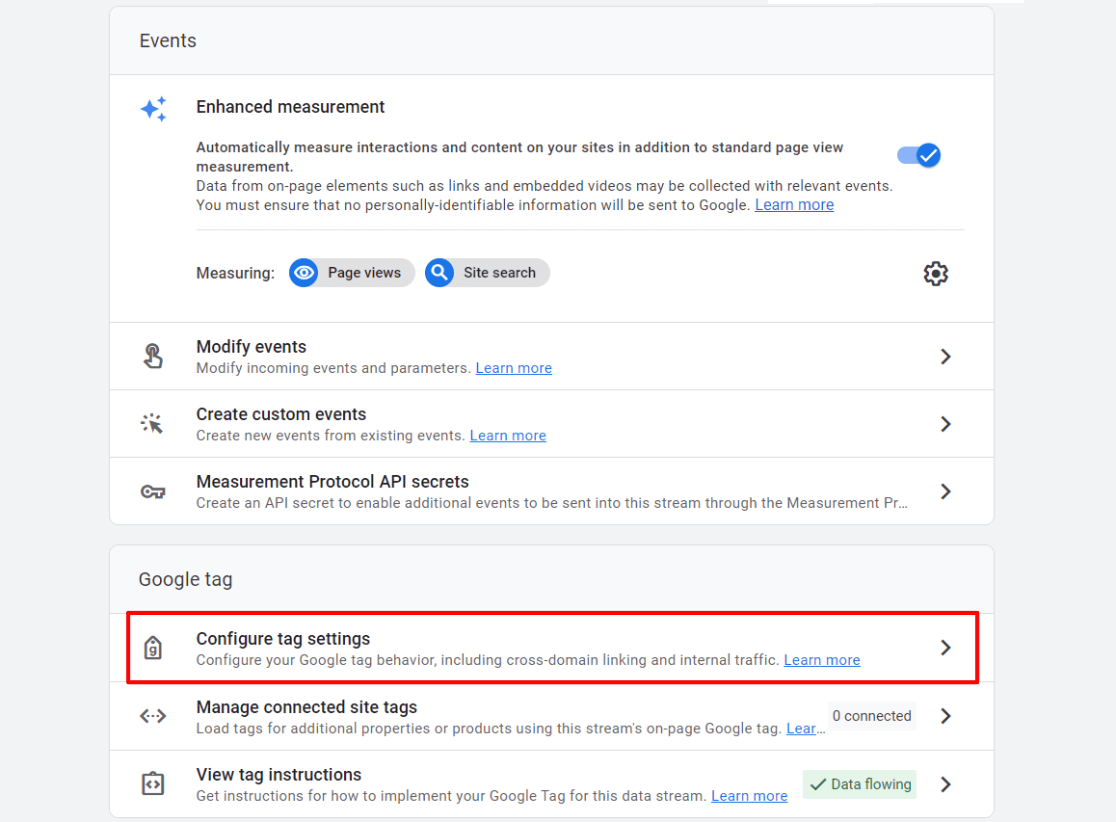Disable the Enhanced measurement toggle
1116x822 pixels.
(x=917, y=155)
